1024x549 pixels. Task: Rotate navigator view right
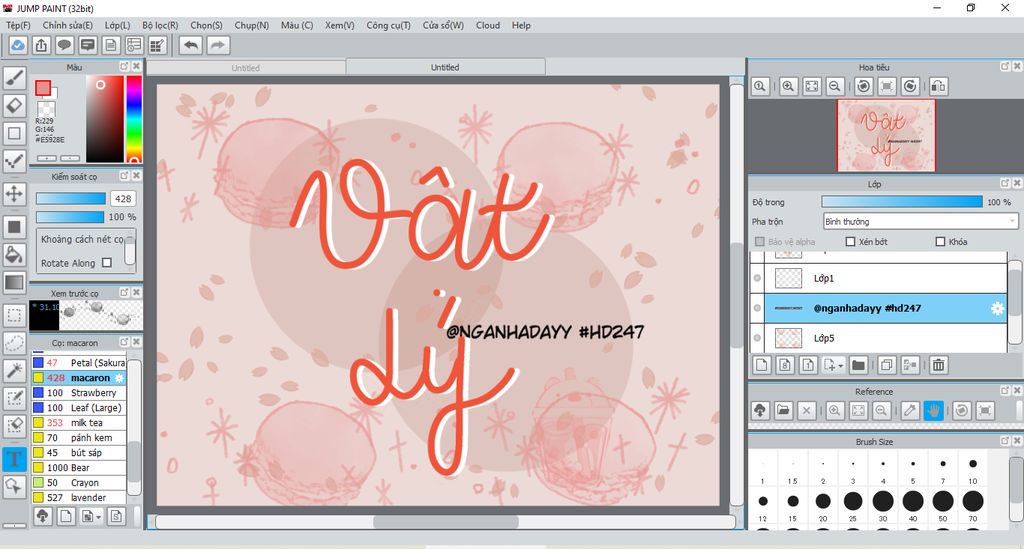(x=910, y=86)
